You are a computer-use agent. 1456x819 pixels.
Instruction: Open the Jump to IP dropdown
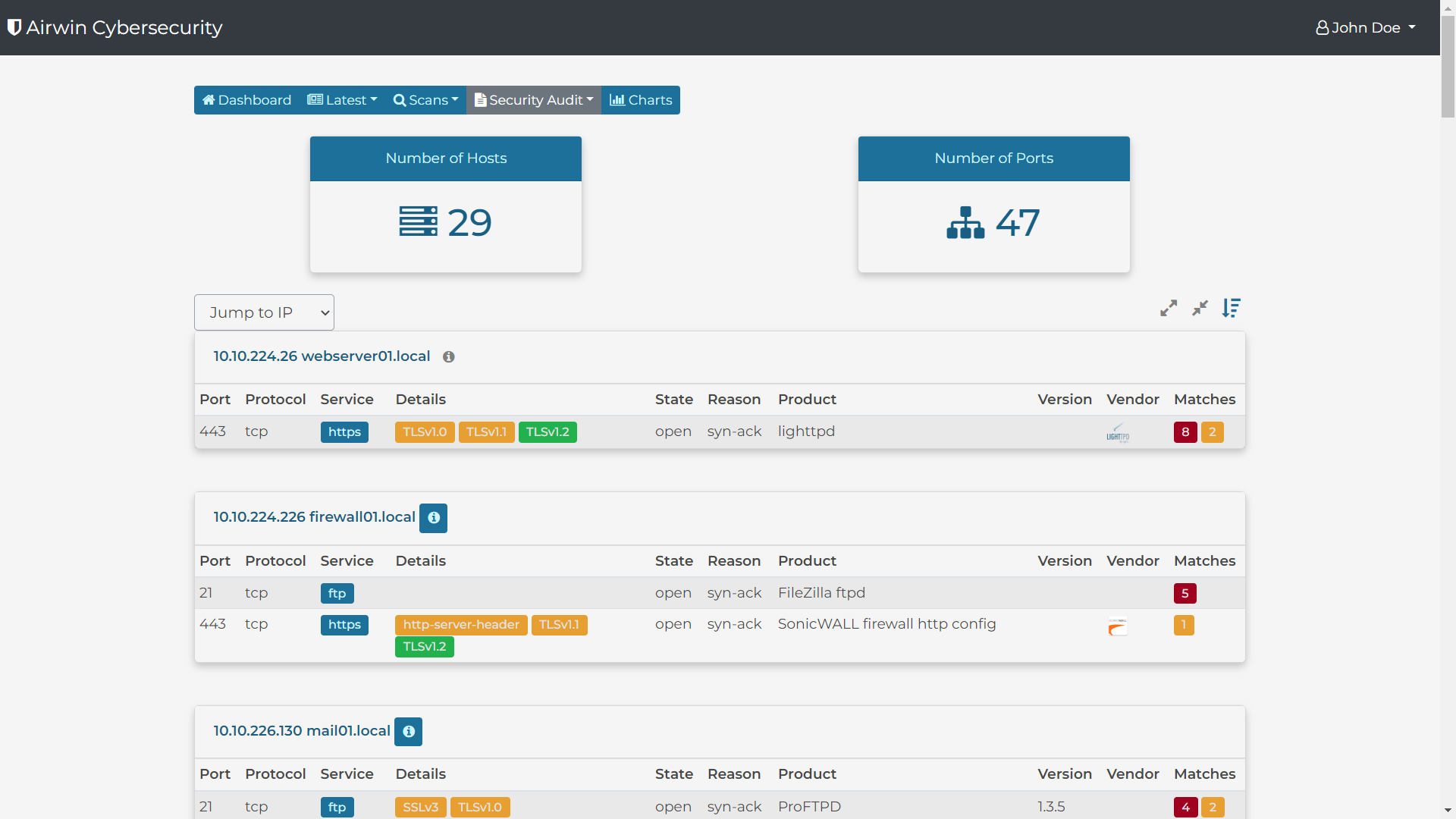tap(264, 312)
